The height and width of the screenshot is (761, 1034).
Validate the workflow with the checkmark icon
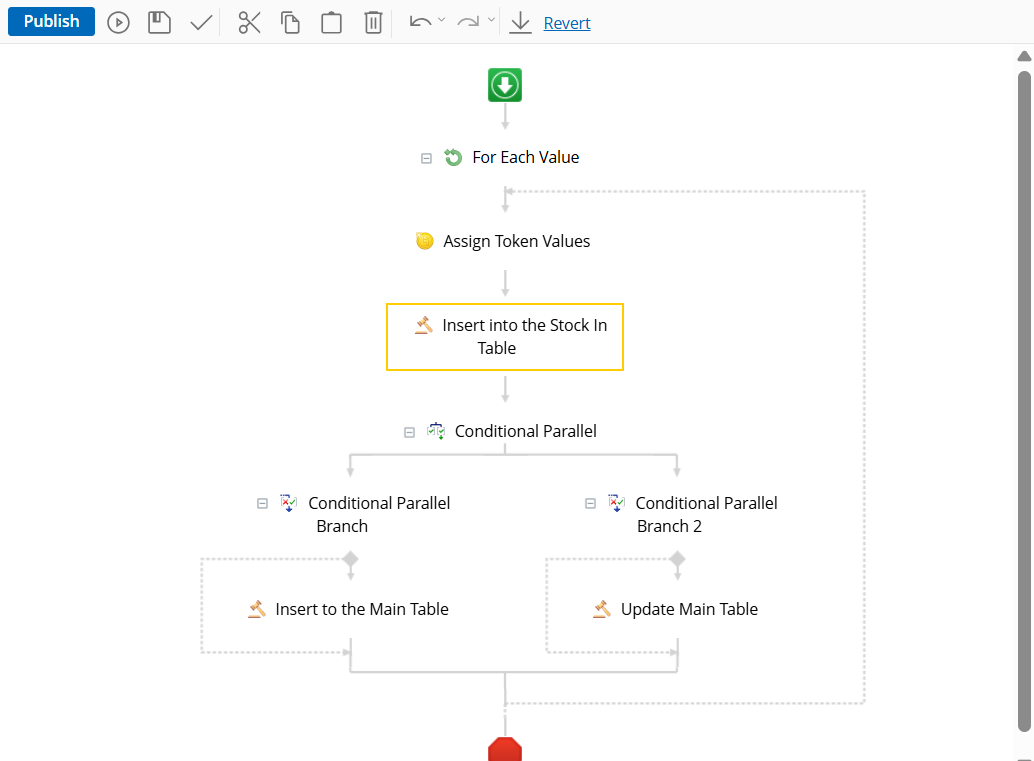point(201,22)
